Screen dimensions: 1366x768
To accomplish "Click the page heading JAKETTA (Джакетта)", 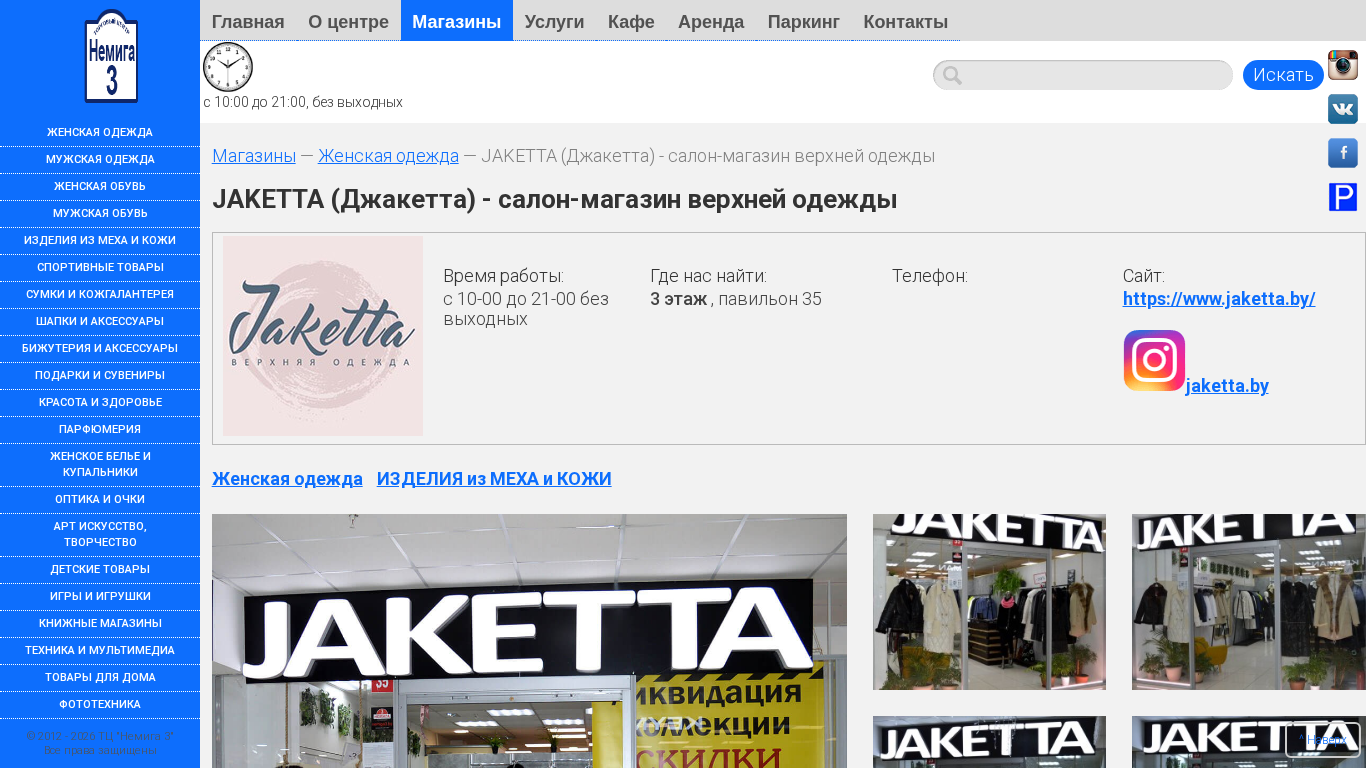I will [554, 199].
